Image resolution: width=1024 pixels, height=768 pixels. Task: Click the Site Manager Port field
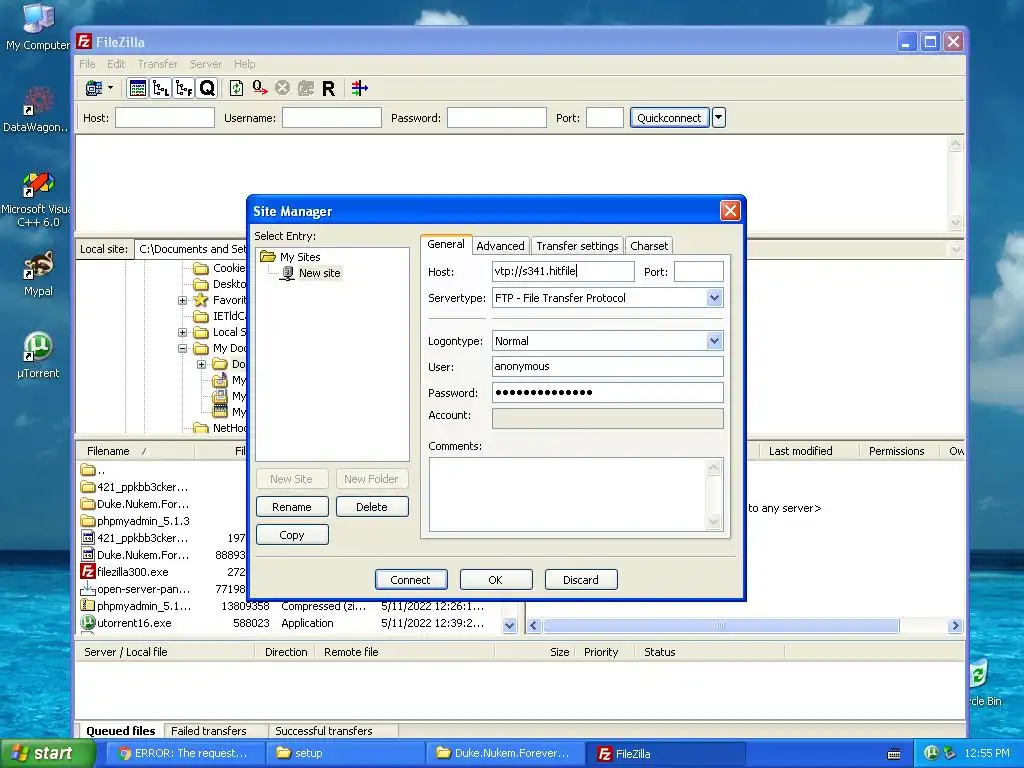699,272
